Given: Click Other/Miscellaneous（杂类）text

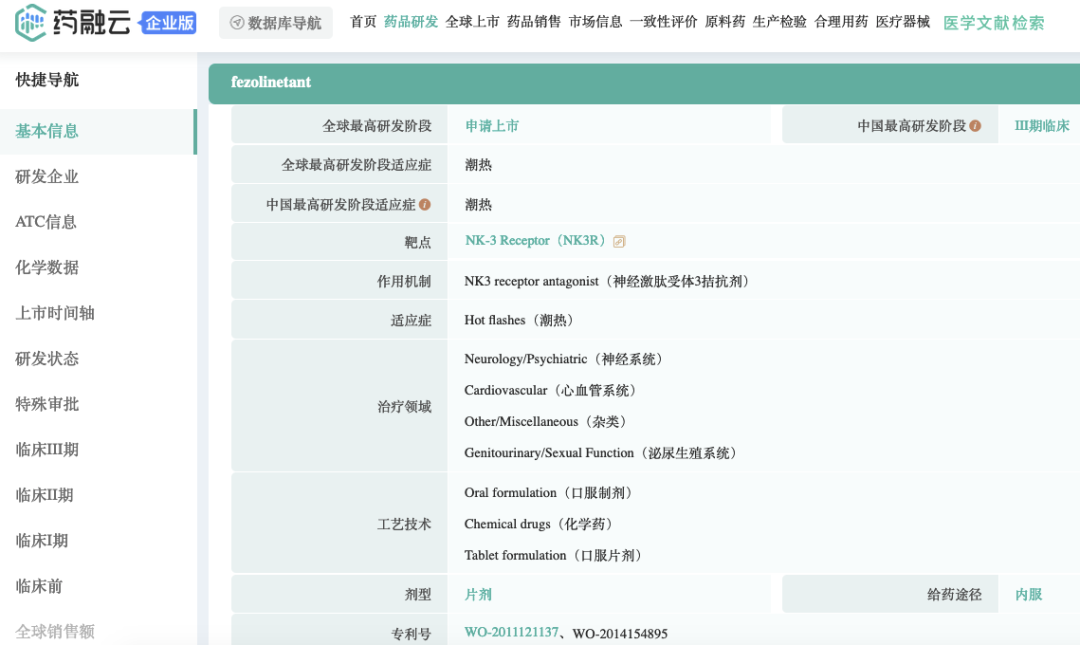Looking at the screenshot, I should (x=545, y=421).
